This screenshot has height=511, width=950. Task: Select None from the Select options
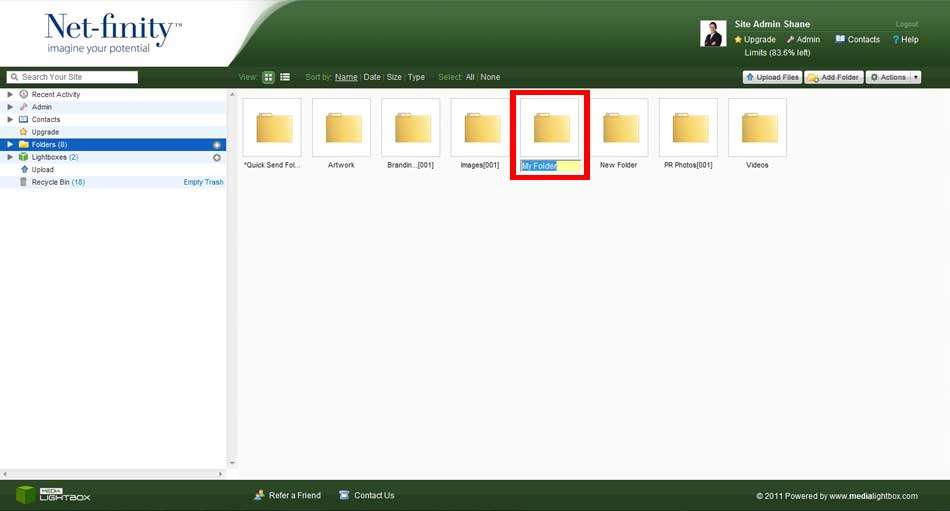point(490,77)
